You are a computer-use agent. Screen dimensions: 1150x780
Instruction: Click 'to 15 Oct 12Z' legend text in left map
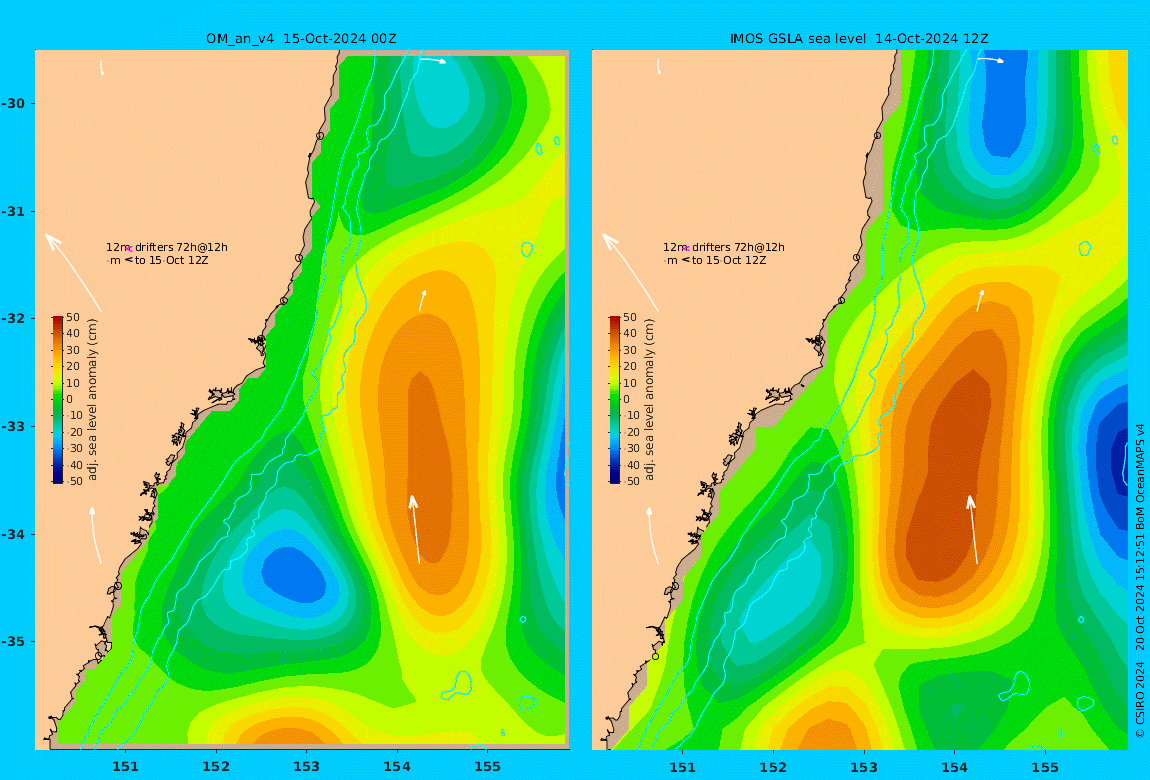pyautogui.click(x=171, y=260)
